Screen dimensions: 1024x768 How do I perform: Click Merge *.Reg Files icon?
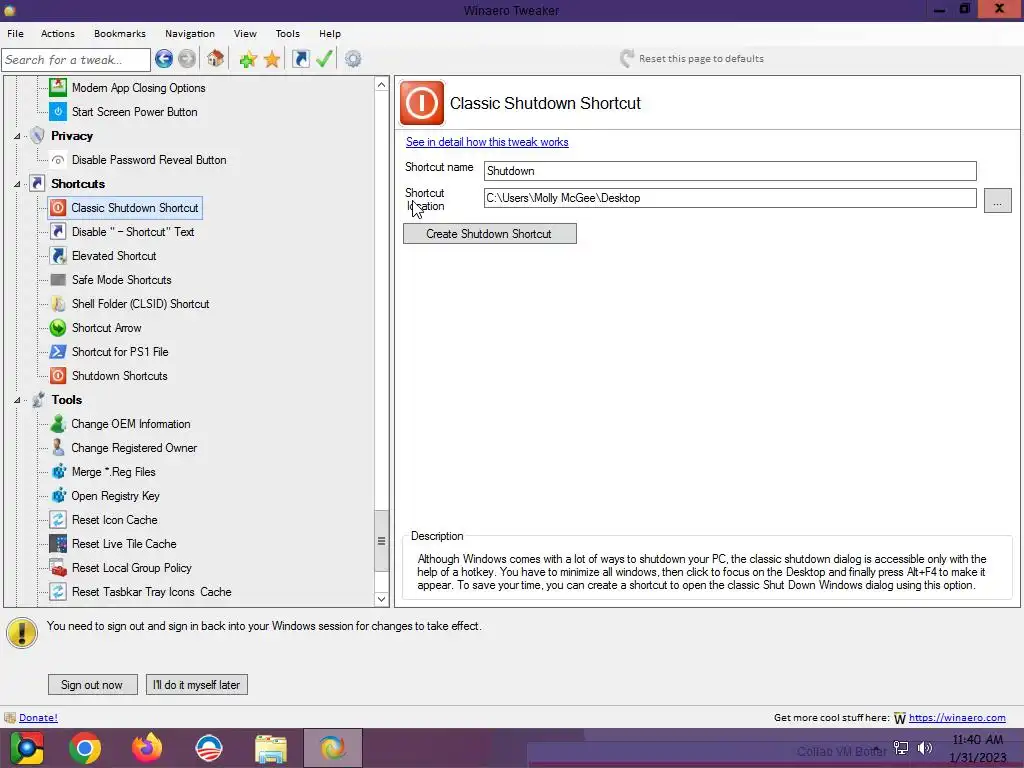pyautogui.click(x=58, y=472)
